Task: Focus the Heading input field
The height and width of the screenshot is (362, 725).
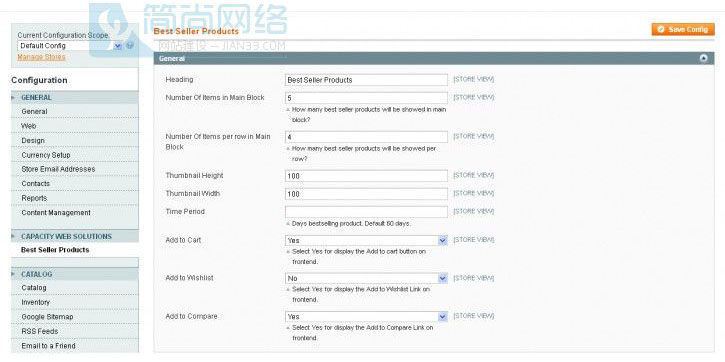Action: [366, 80]
